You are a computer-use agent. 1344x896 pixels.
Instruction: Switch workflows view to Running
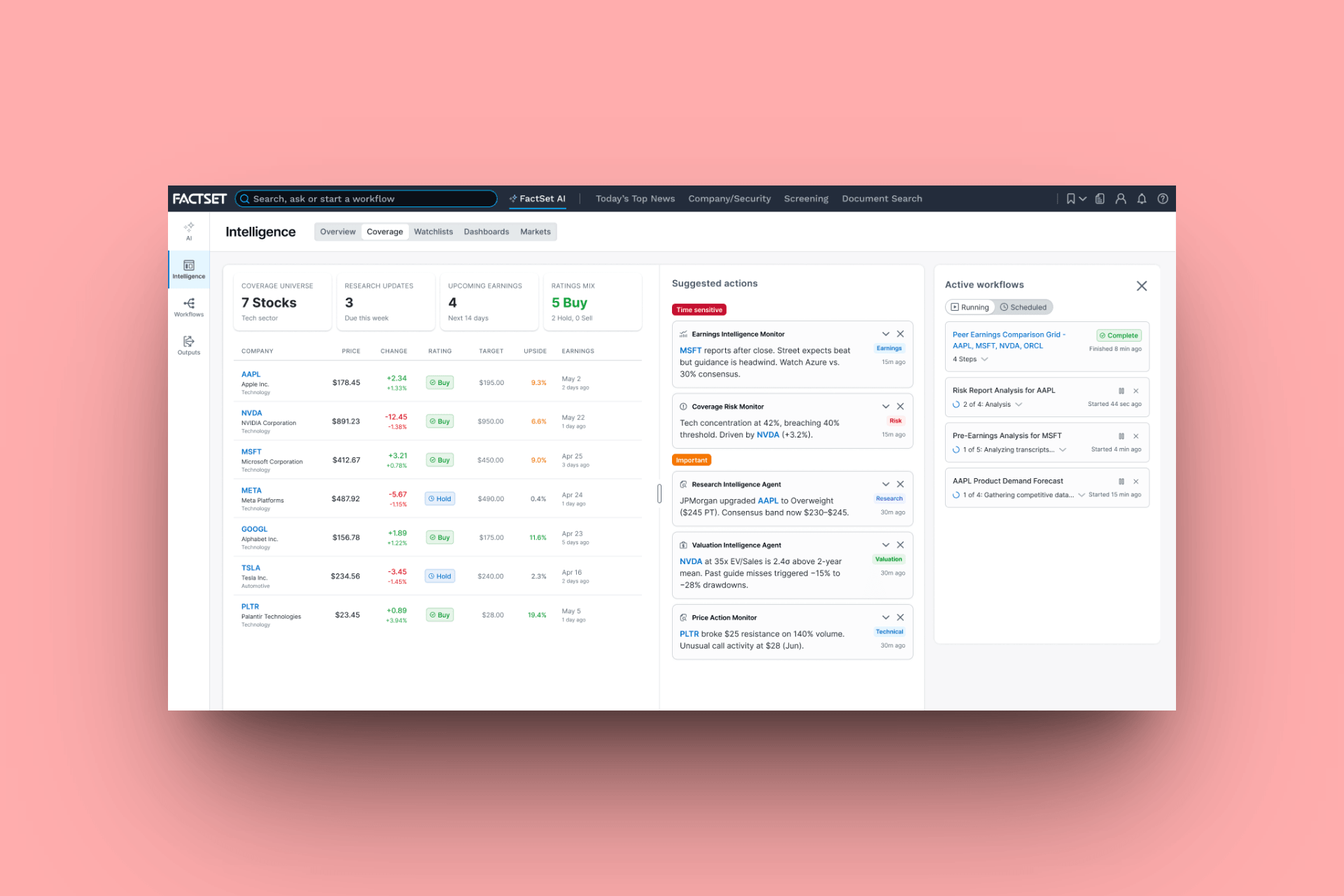tap(969, 307)
